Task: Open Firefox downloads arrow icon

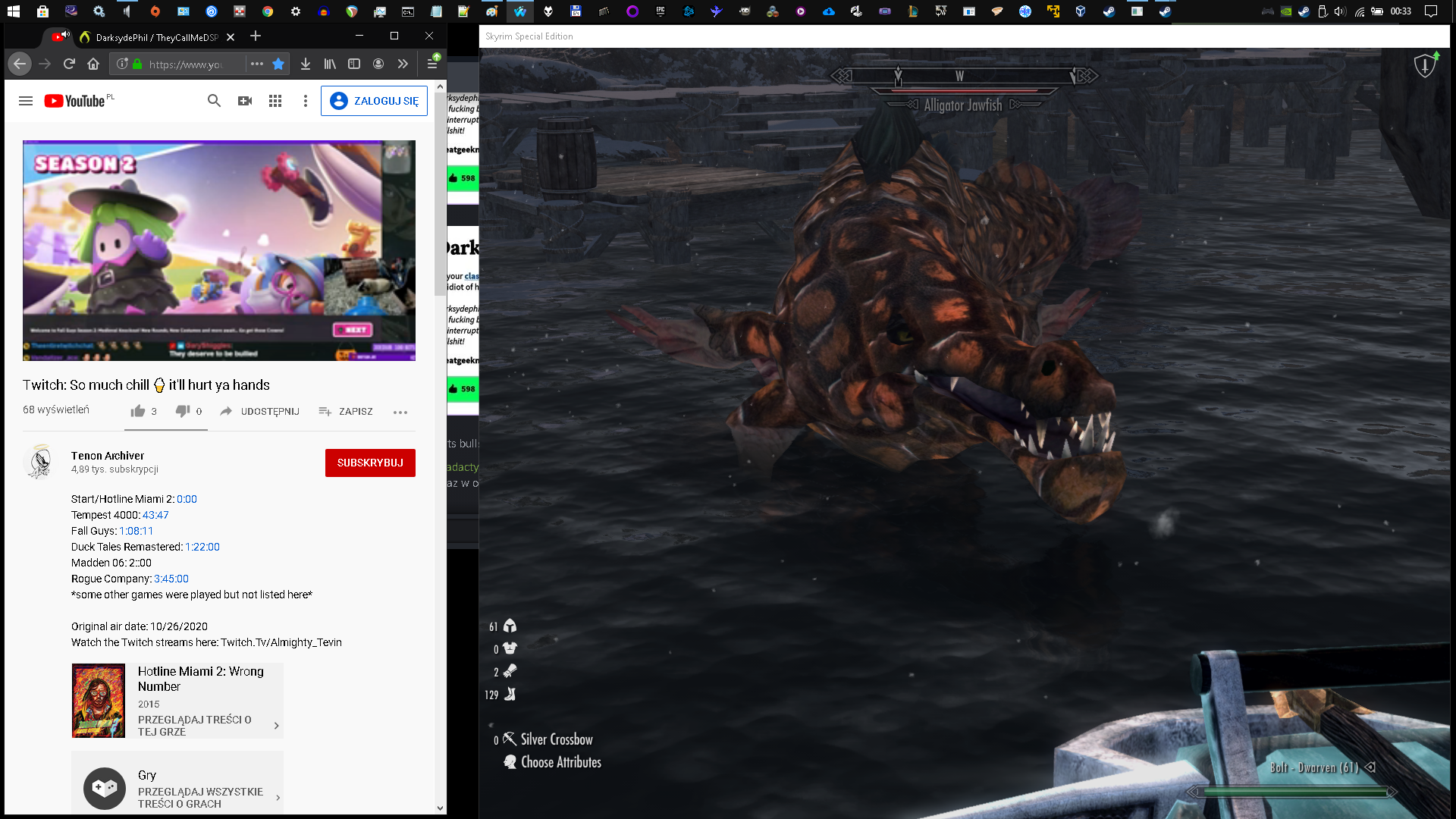Action: 306,64
